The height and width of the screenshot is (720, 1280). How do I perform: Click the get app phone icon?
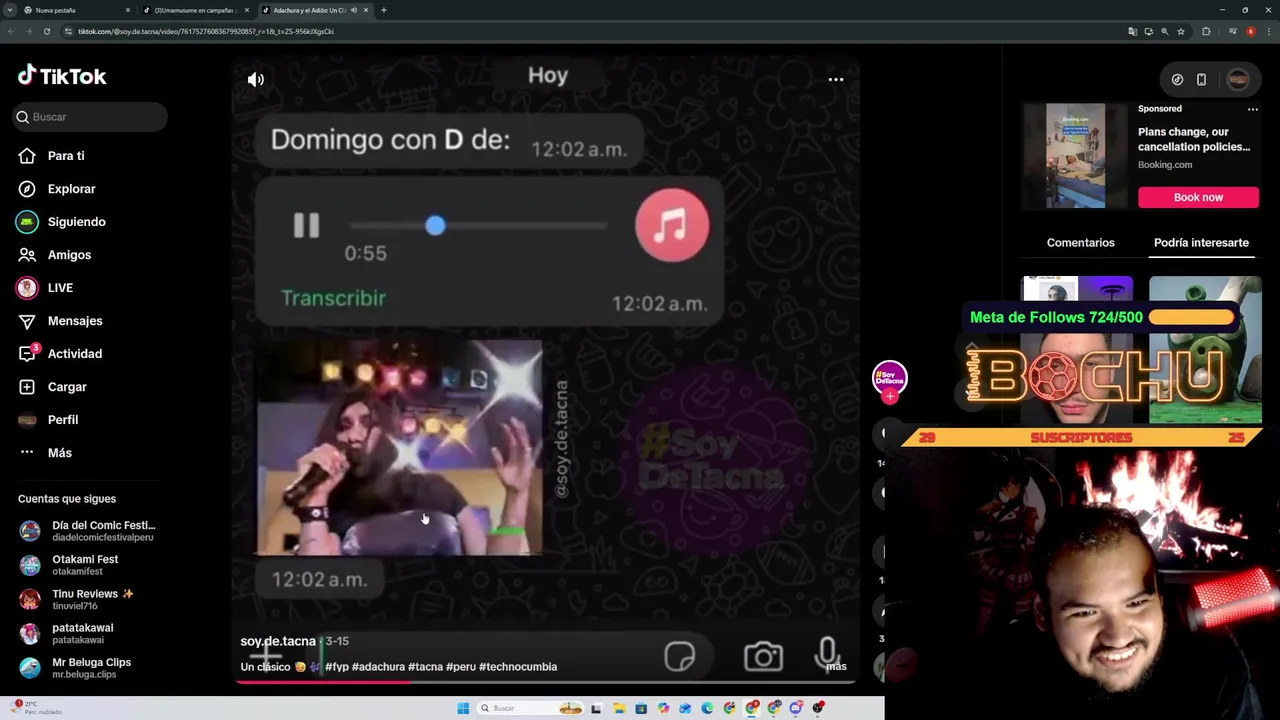point(1201,80)
